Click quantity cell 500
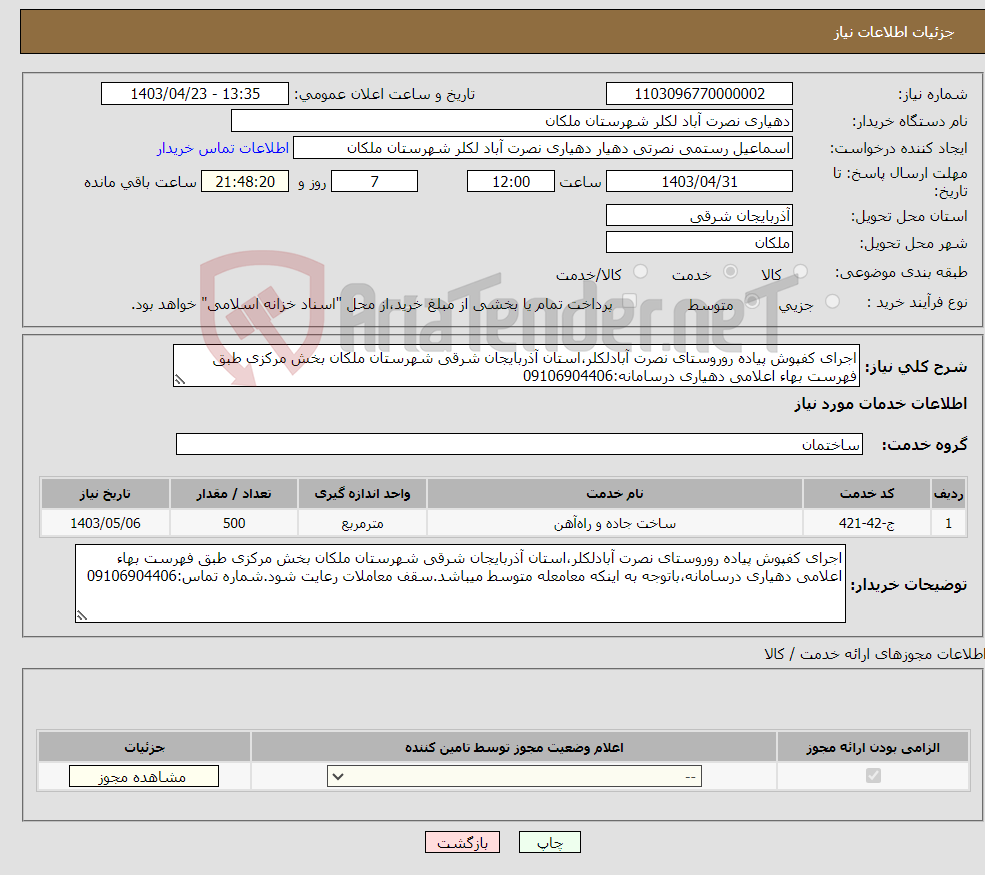This screenshot has width=985, height=875. click(234, 523)
